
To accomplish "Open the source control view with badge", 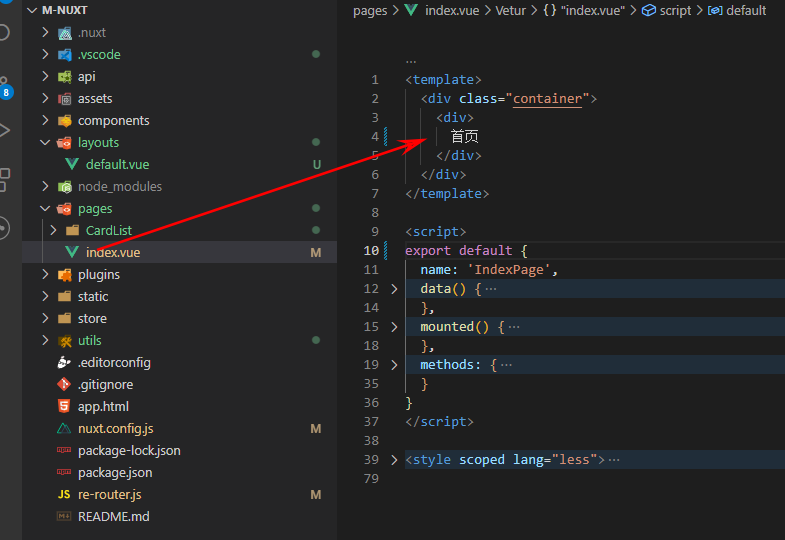I will click(5, 86).
